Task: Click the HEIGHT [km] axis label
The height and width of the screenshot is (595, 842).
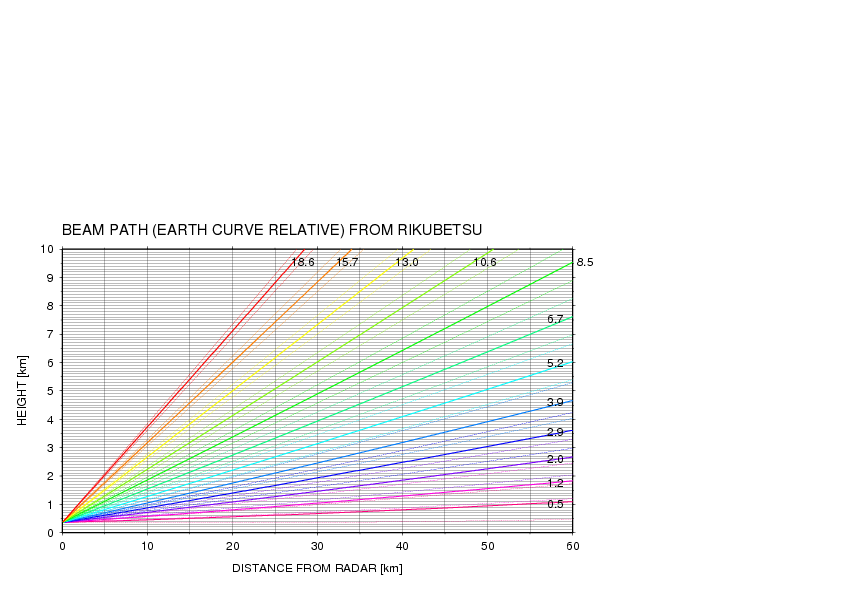Action: tap(21, 390)
